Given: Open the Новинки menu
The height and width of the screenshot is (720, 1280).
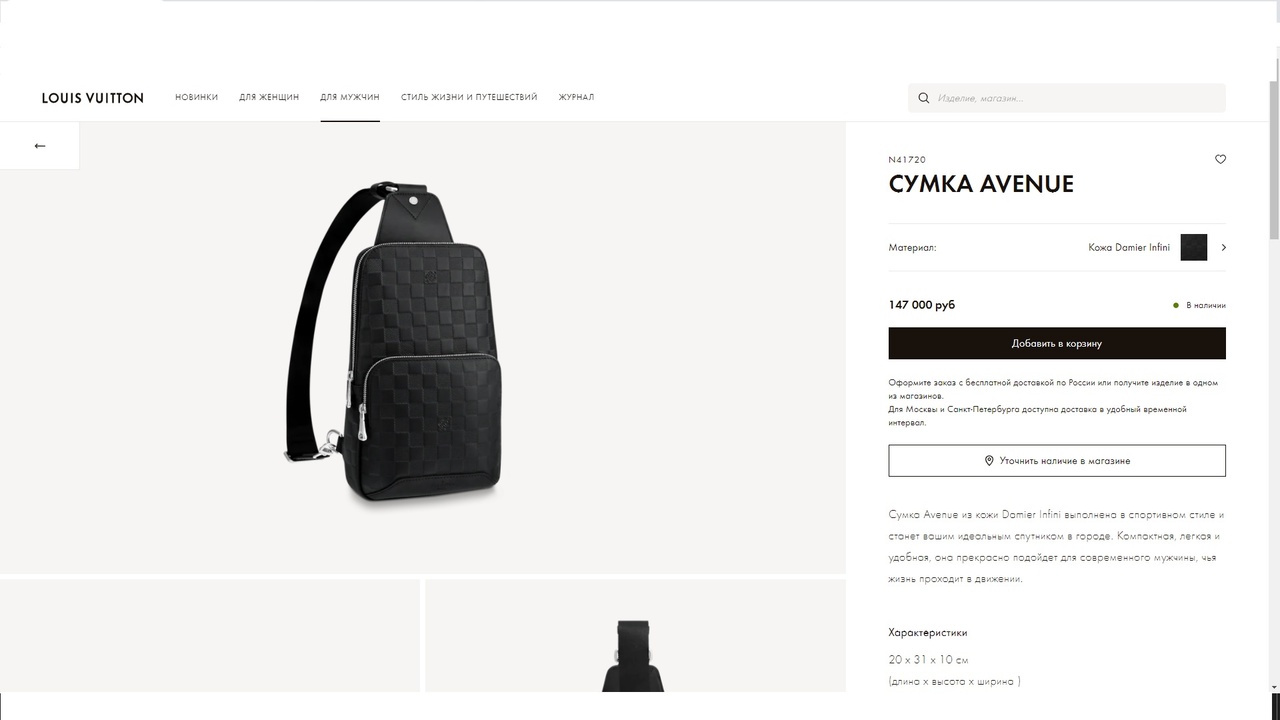Looking at the screenshot, I should (196, 97).
